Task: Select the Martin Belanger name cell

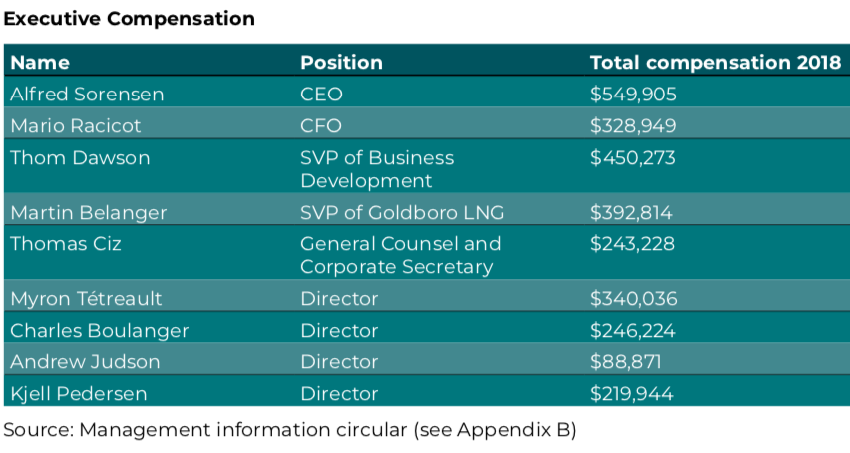Action: pos(89,212)
